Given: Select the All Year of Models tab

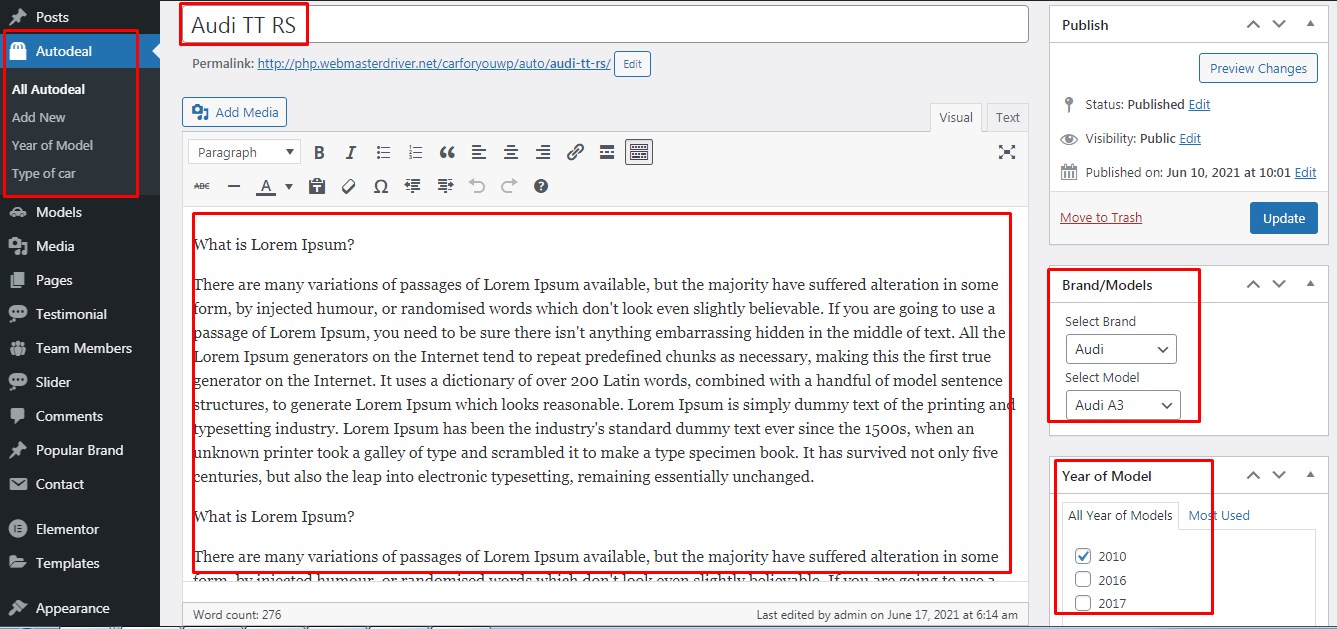Looking at the screenshot, I should click(x=1120, y=515).
